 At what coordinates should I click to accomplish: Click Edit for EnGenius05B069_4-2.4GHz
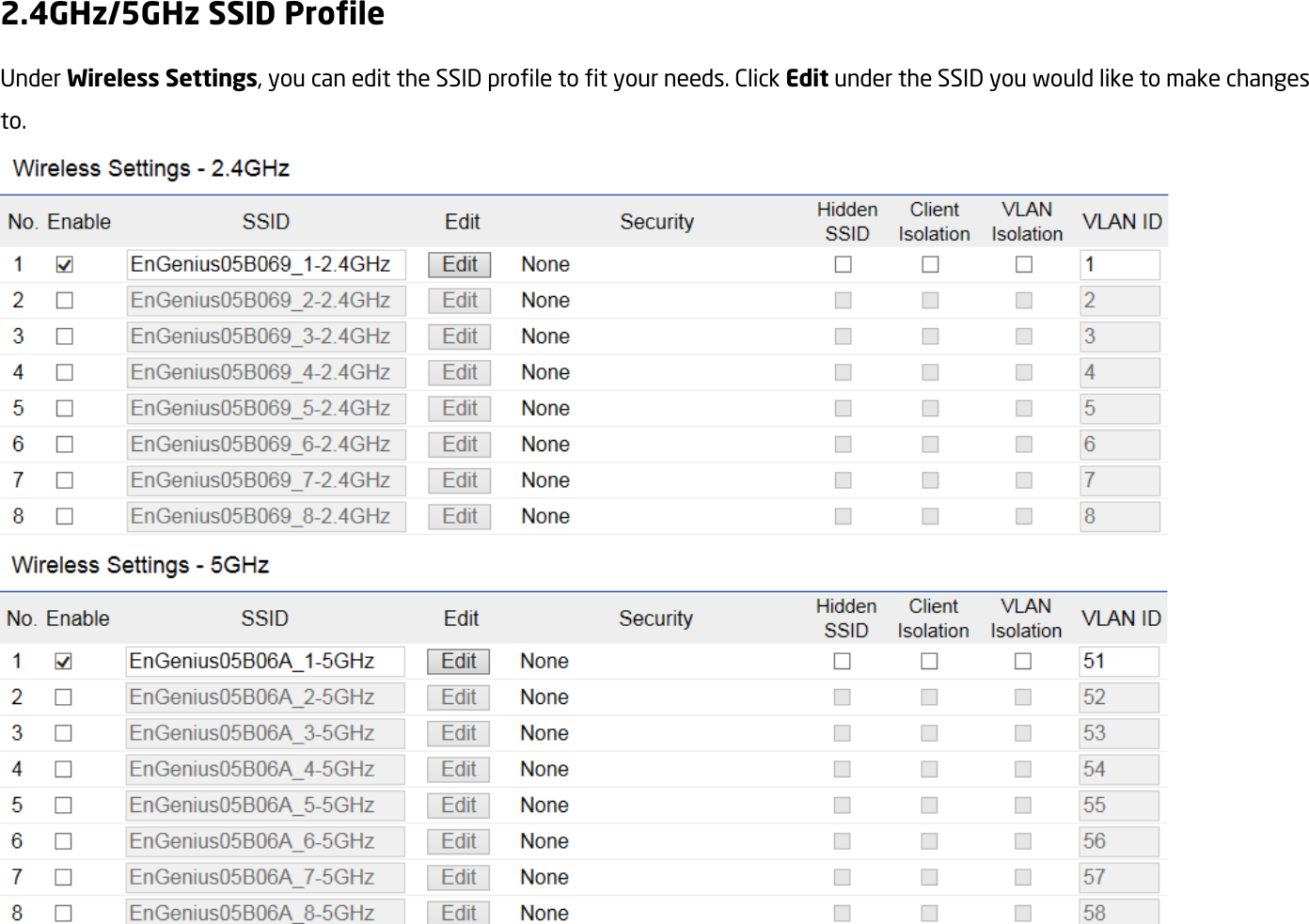point(460,372)
